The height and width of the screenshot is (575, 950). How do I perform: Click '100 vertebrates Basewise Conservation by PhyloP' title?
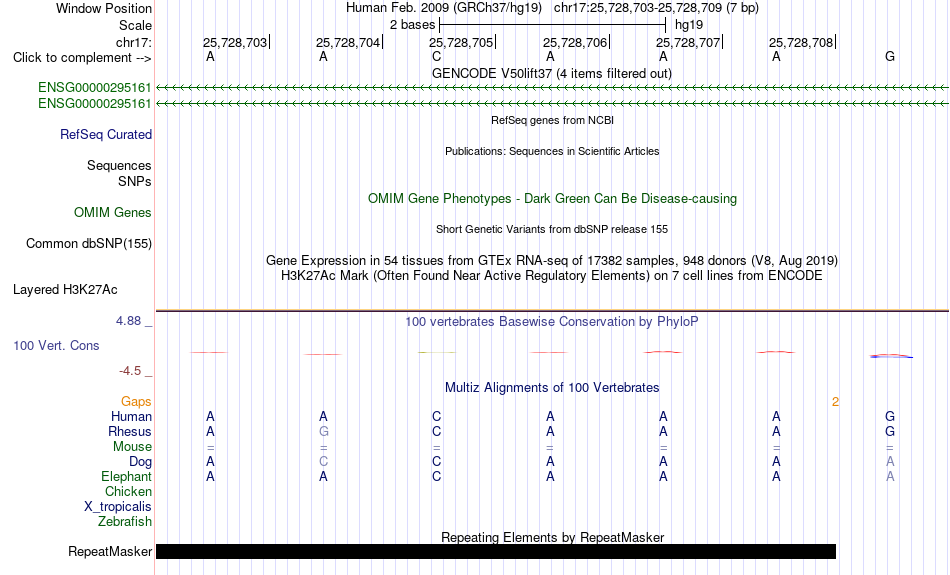(551, 322)
